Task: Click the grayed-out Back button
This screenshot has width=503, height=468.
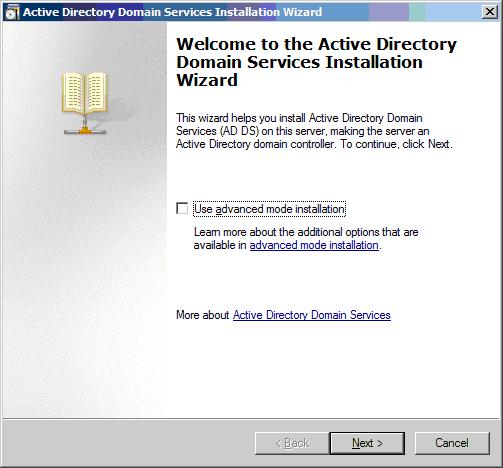Action: click(292, 443)
